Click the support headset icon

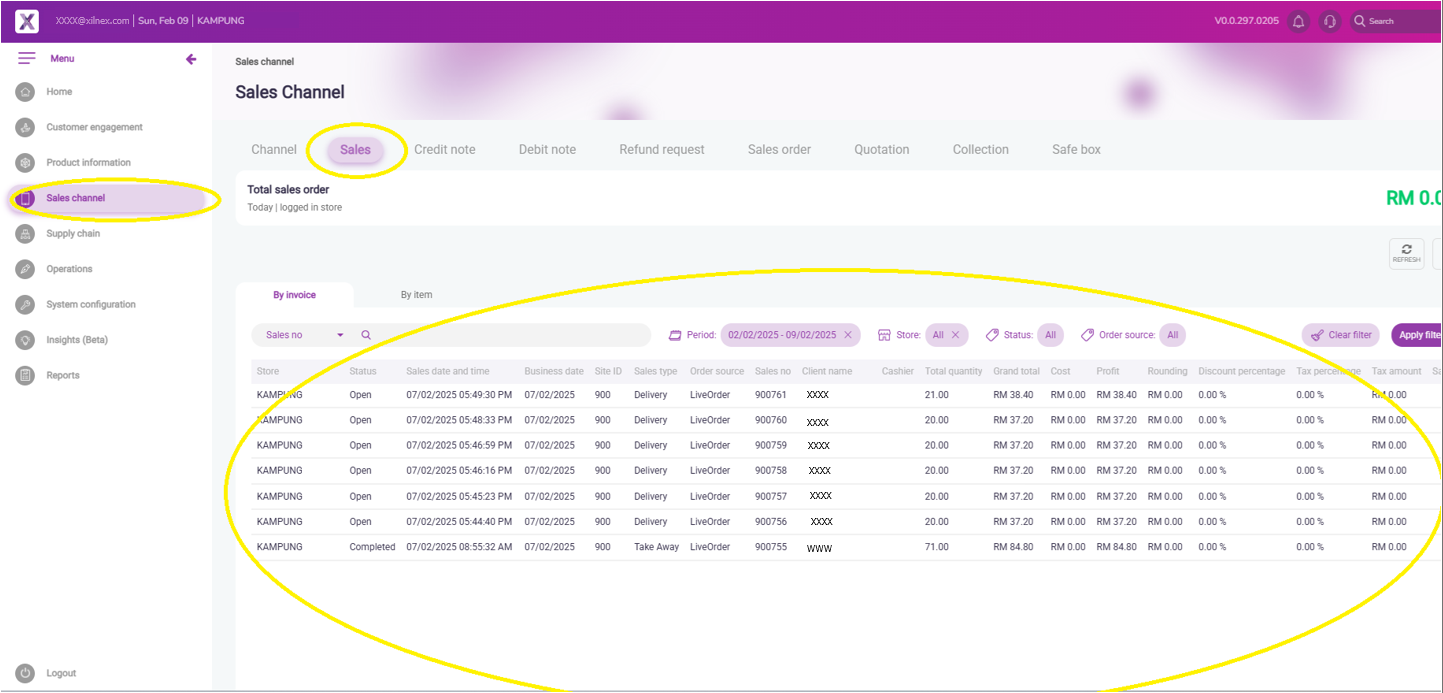[x=1329, y=21]
